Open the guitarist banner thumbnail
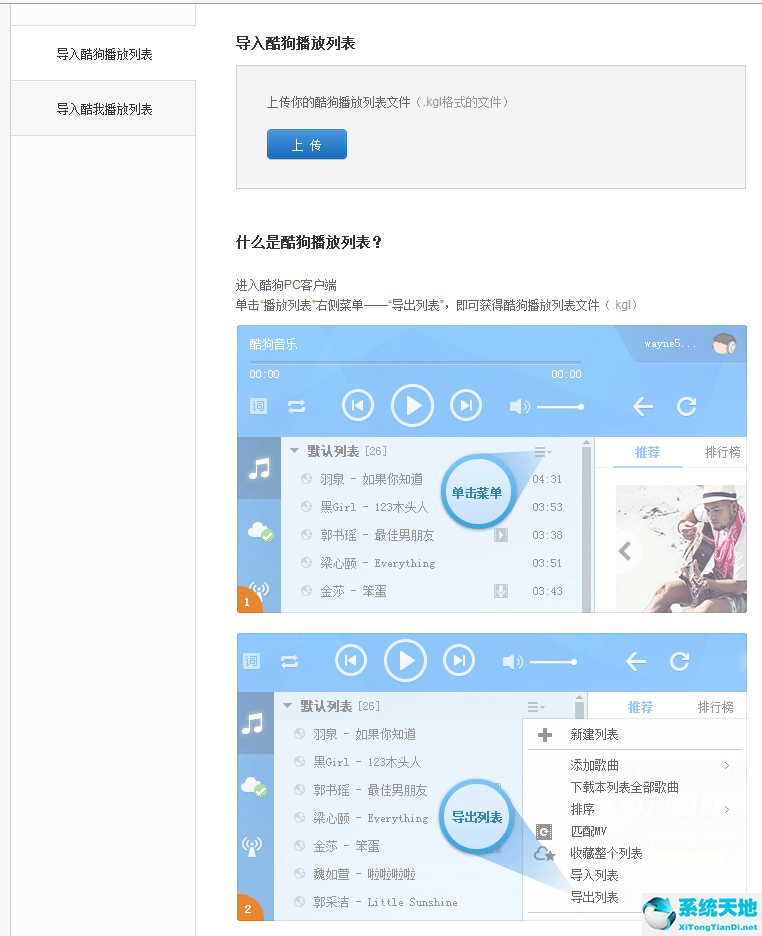Viewport: 762px width, 936px height. point(681,549)
